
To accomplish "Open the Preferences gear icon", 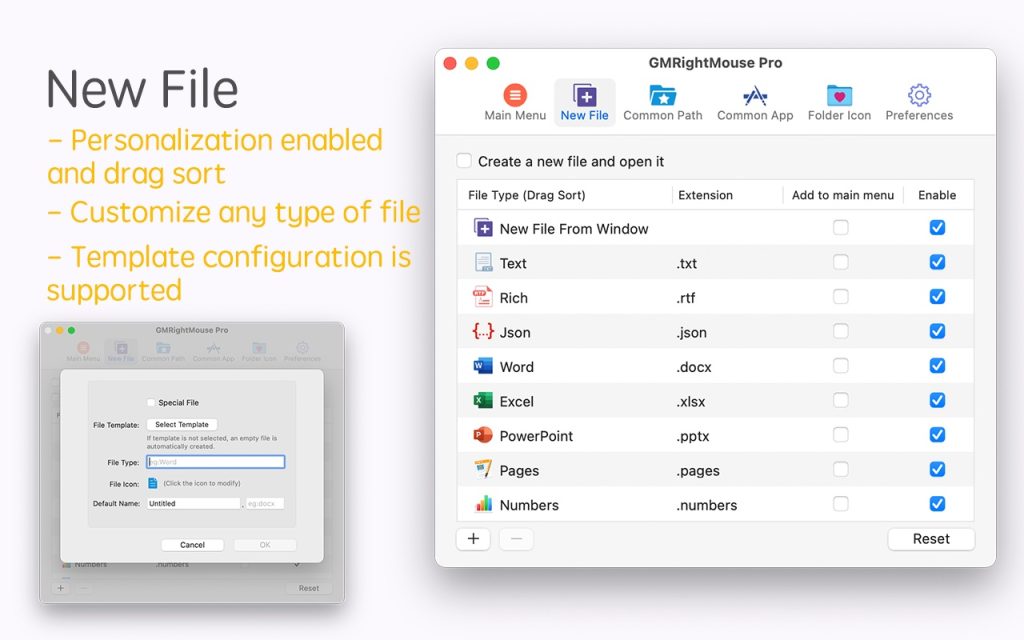I will pyautogui.click(x=918, y=95).
